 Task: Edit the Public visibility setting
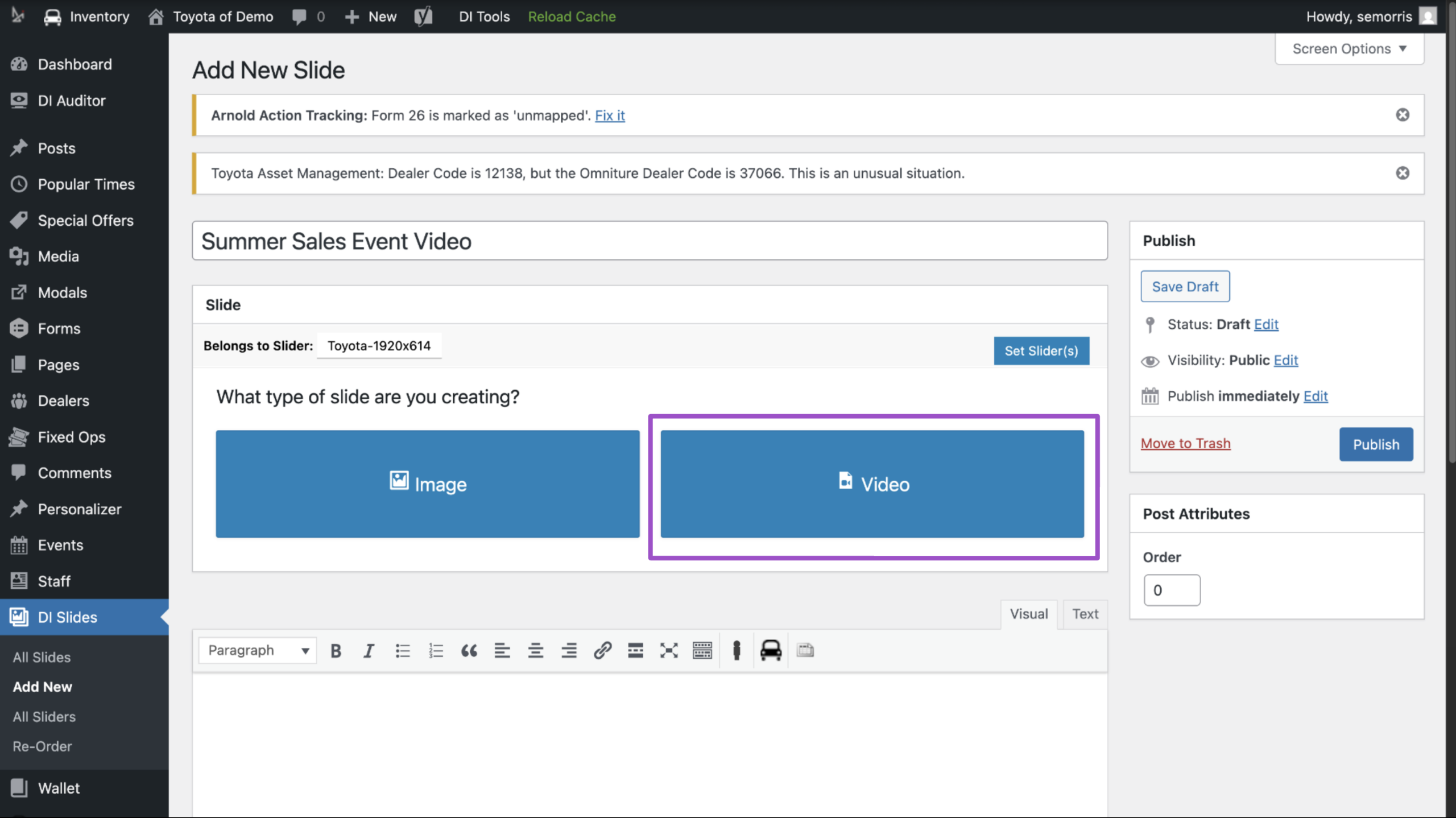[1286, 360]
